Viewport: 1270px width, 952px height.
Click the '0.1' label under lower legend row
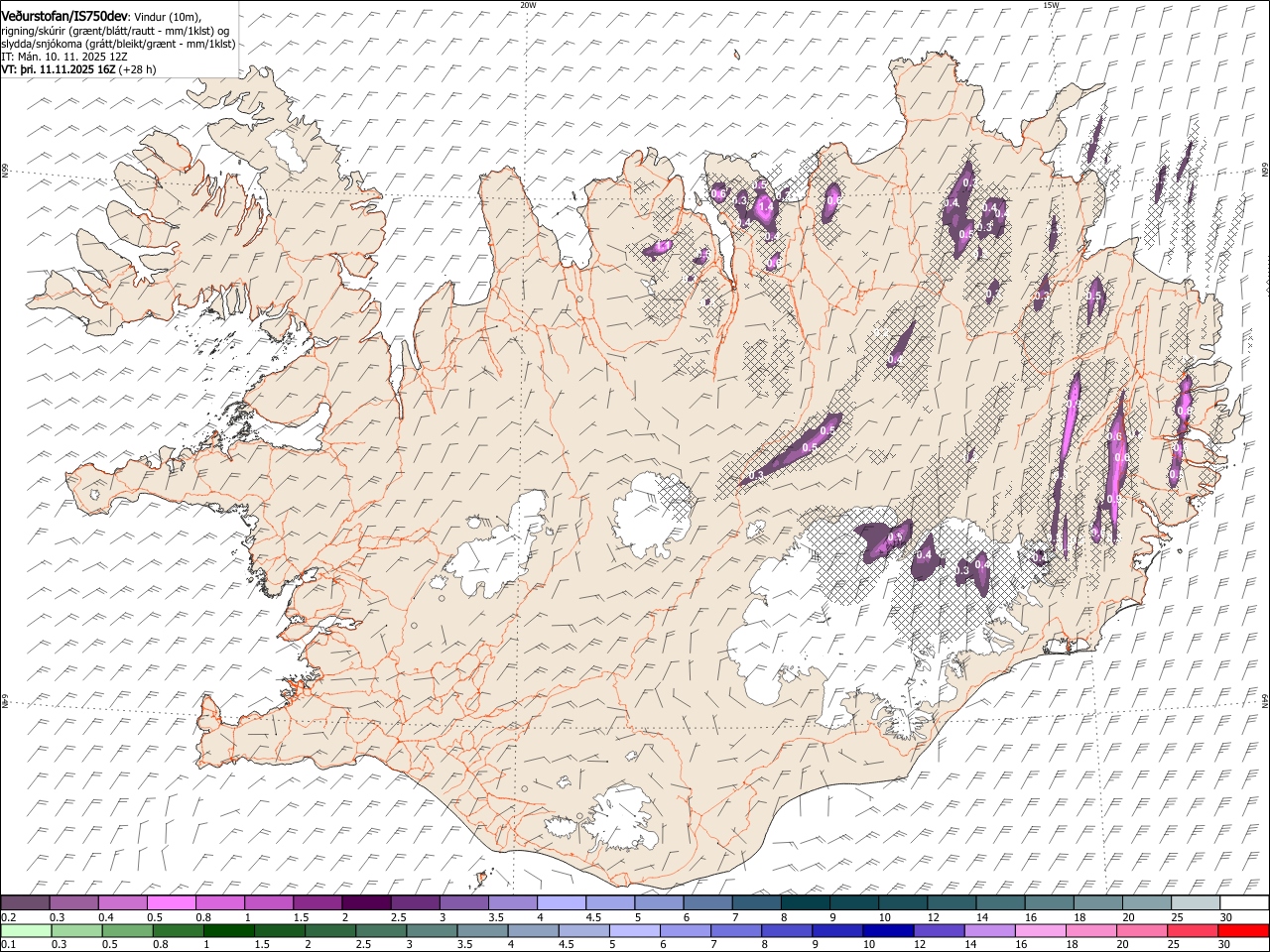point(8,945)
